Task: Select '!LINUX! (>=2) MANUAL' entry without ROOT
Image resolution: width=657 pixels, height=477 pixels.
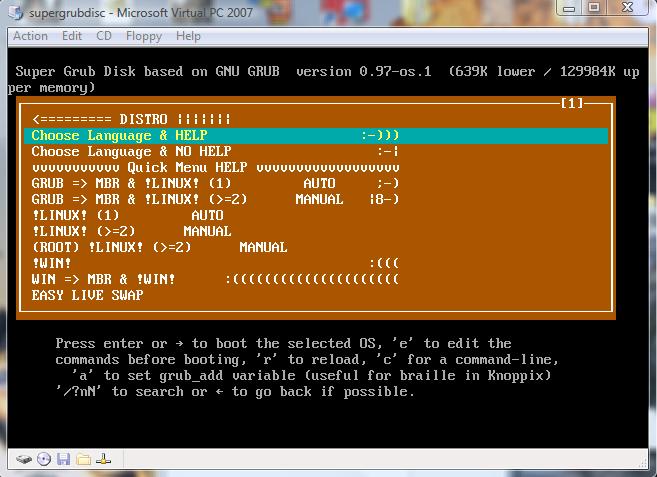Action: 316,231
